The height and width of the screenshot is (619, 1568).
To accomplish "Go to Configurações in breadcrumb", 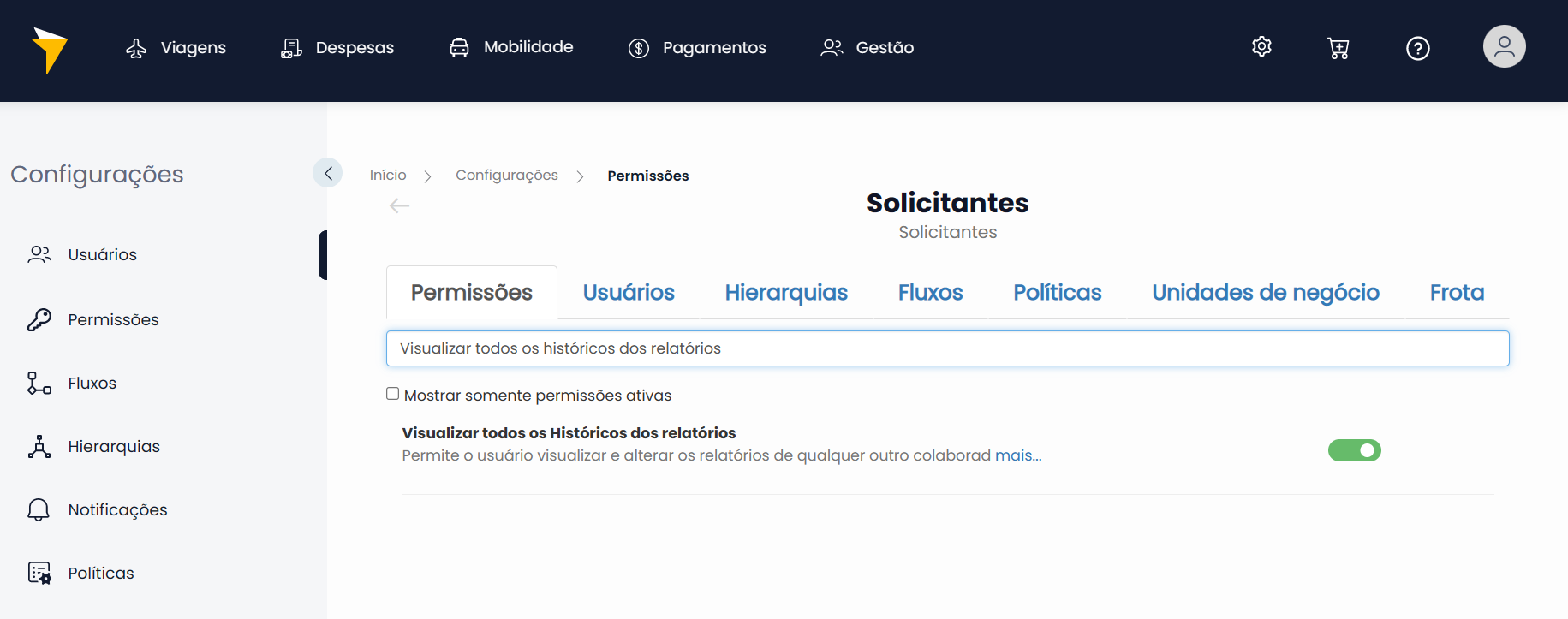I will pyautogui.click(x=506, y=176).
